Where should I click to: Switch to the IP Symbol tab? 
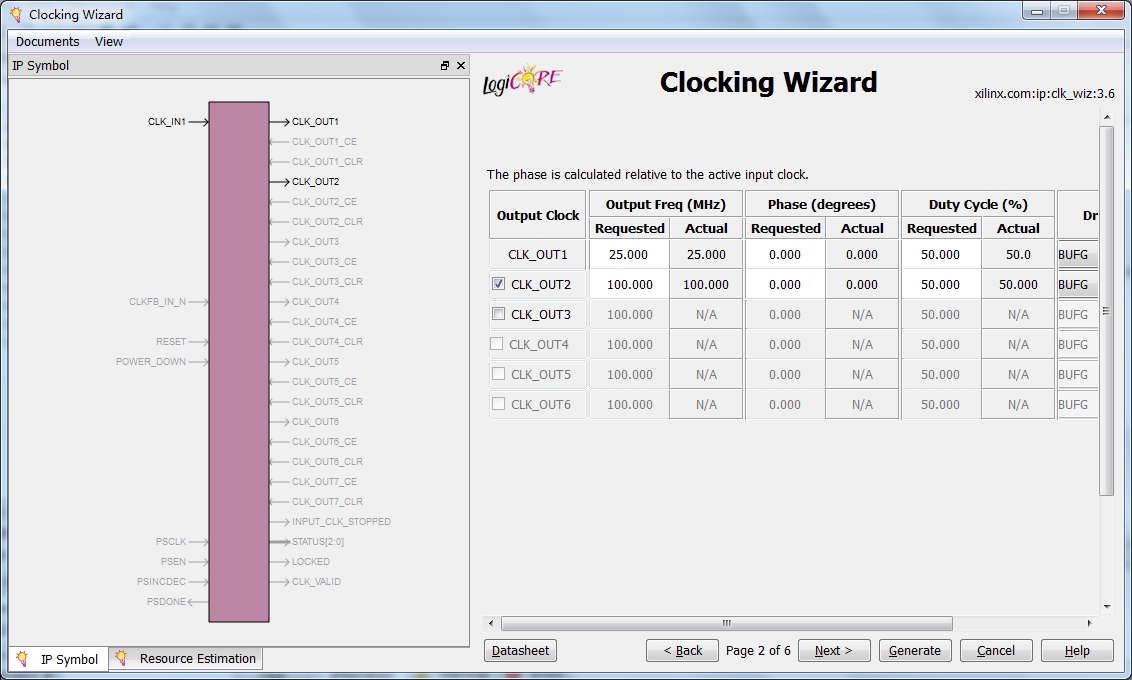[x=58, y=658]
